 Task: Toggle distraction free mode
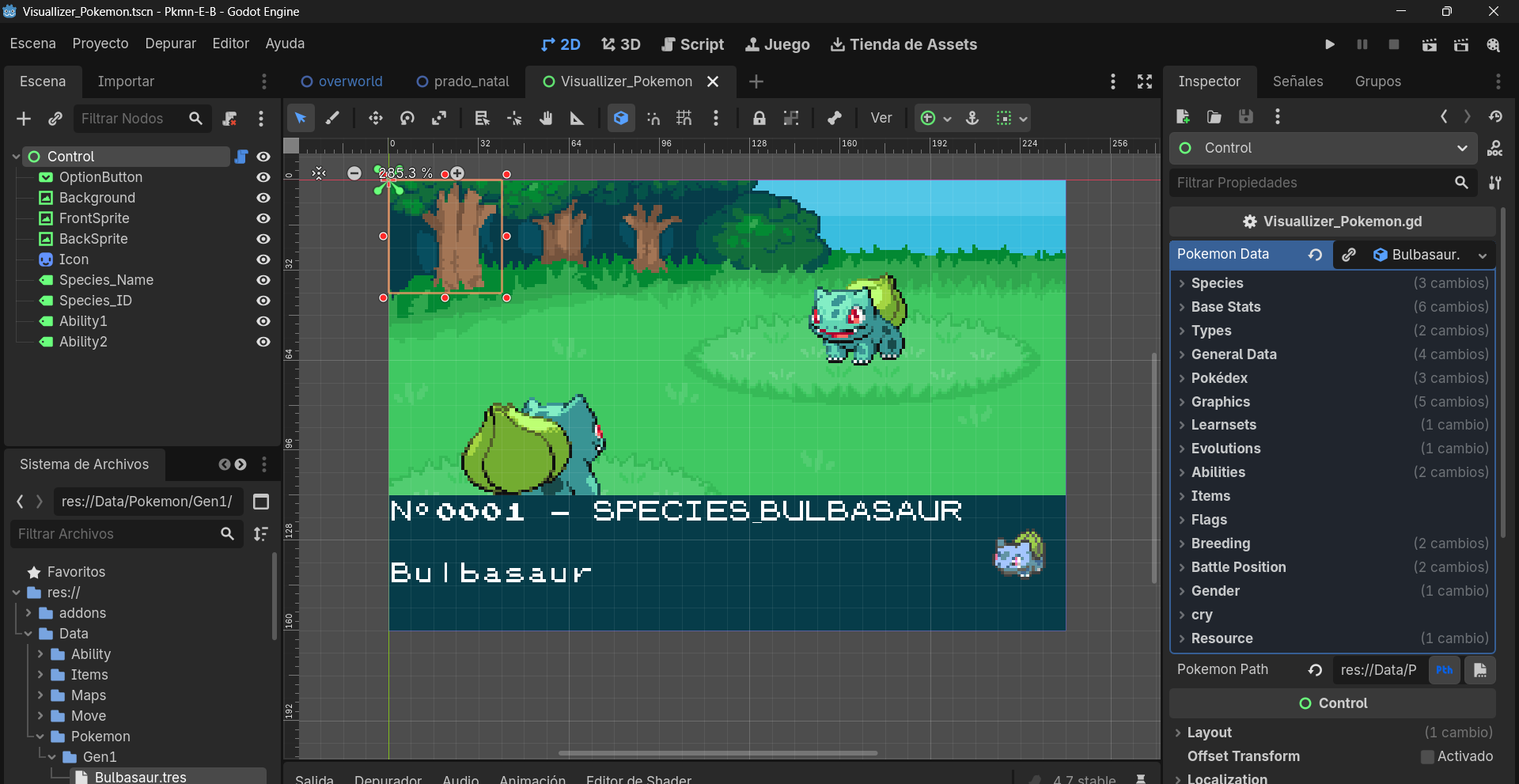coord(1145,81)
